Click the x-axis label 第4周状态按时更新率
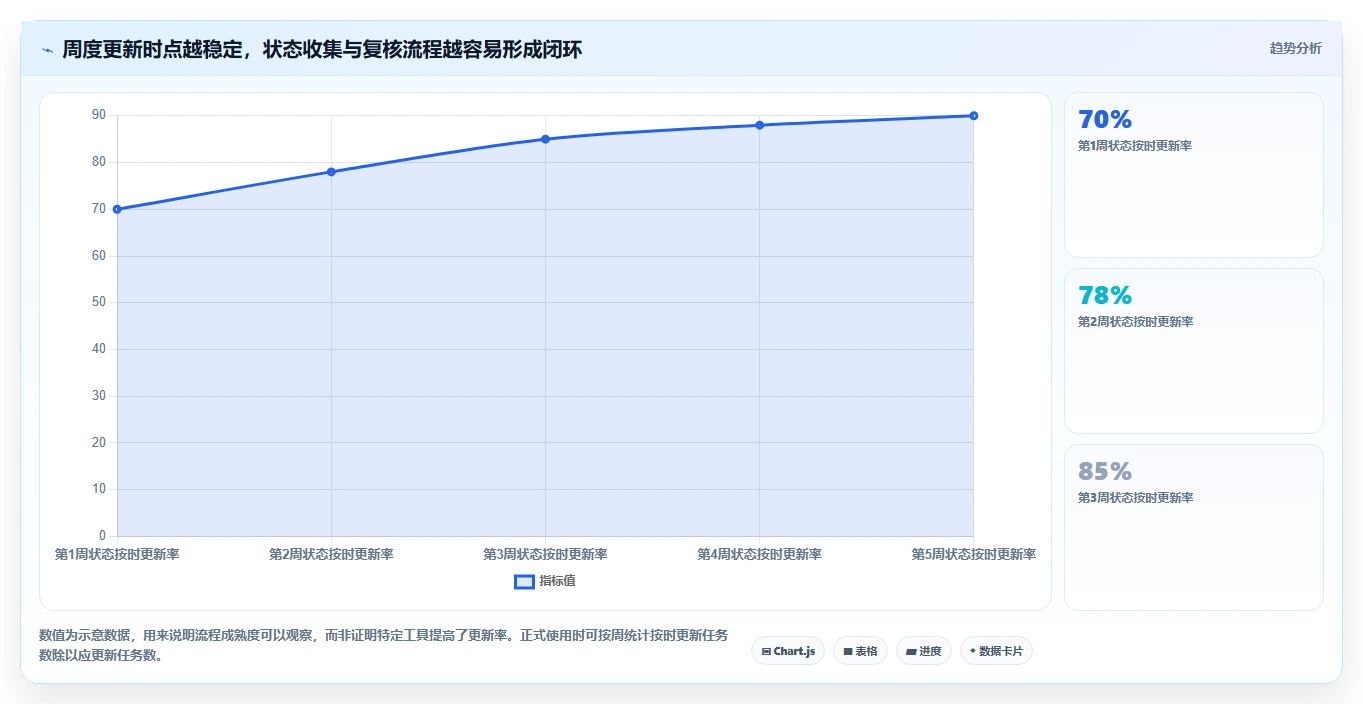1363x704 pixels. point(759,554)
